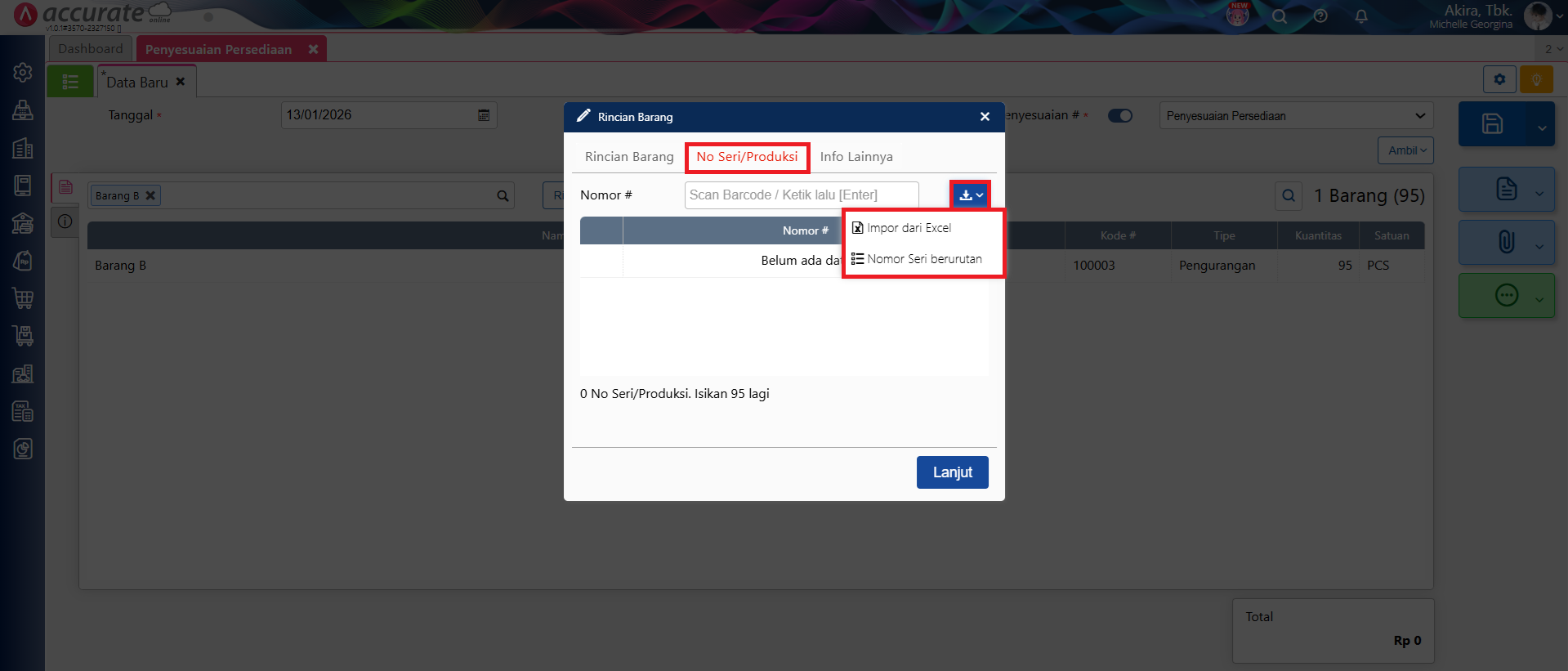1568x671 pixels.
Task: Open the Ambil dropdown button
Action: [1405, 150]
